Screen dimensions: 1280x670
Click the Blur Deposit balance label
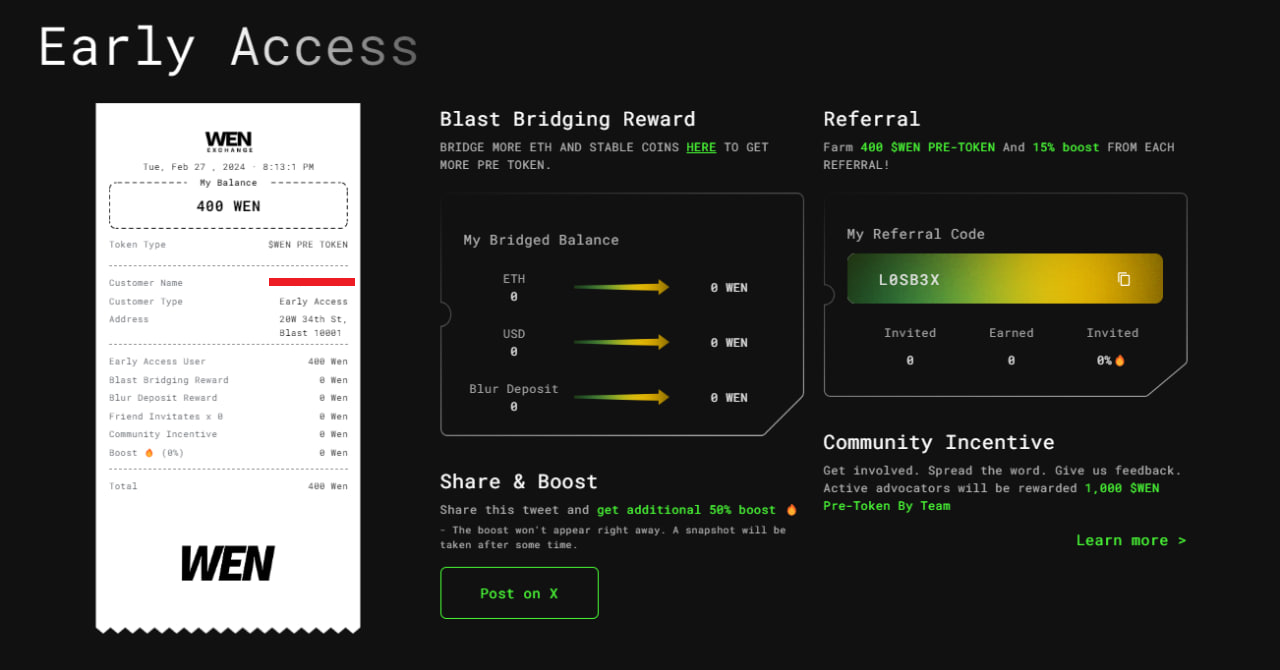pyautogui.click(x=514, y=389)
